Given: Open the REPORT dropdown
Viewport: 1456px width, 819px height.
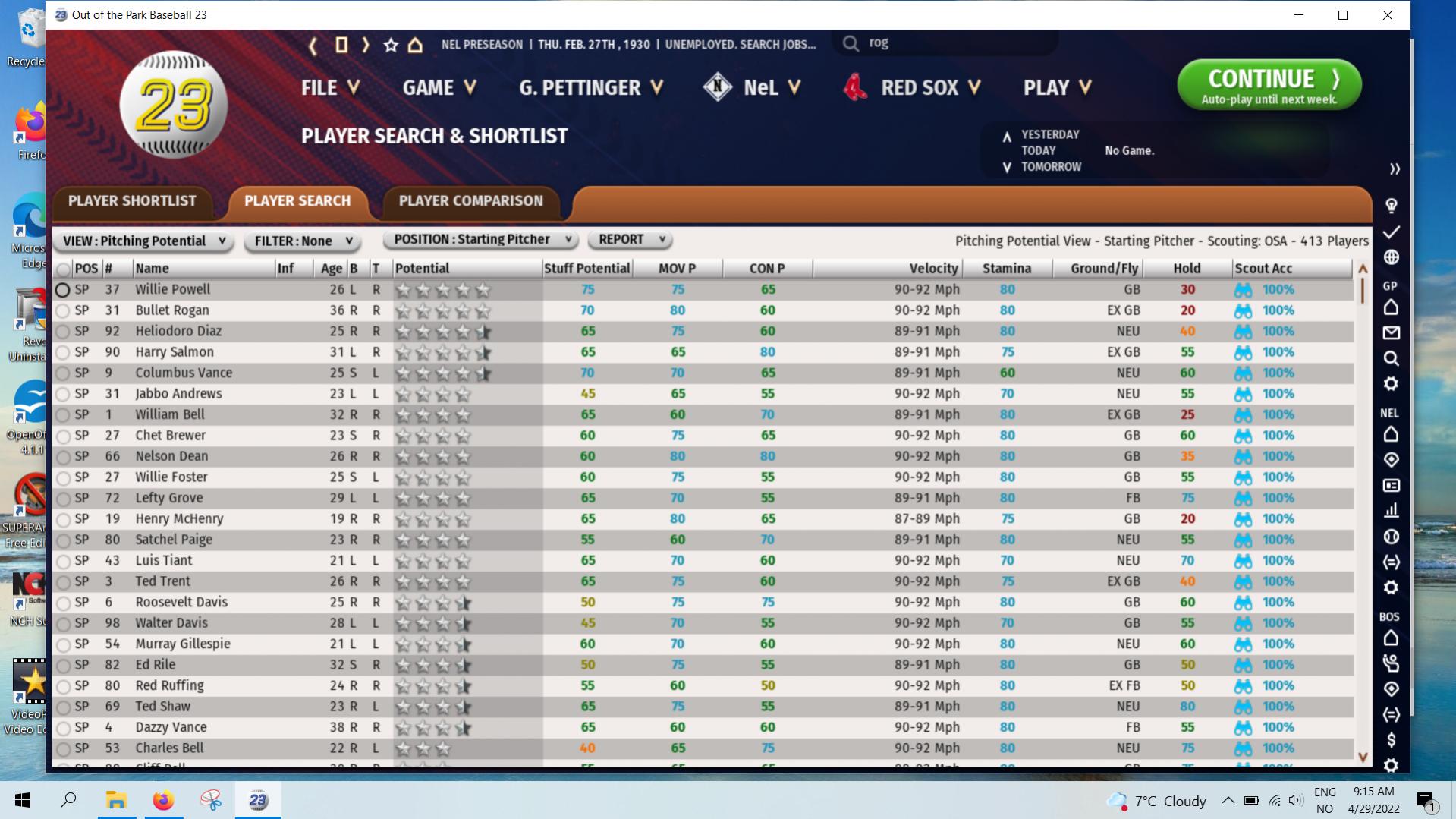Looking at the screenshot, I should click(x=631, y=240).
